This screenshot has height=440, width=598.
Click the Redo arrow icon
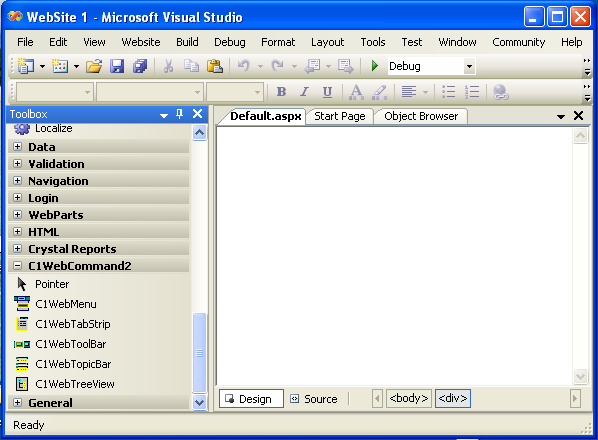(x=278, y=66)
